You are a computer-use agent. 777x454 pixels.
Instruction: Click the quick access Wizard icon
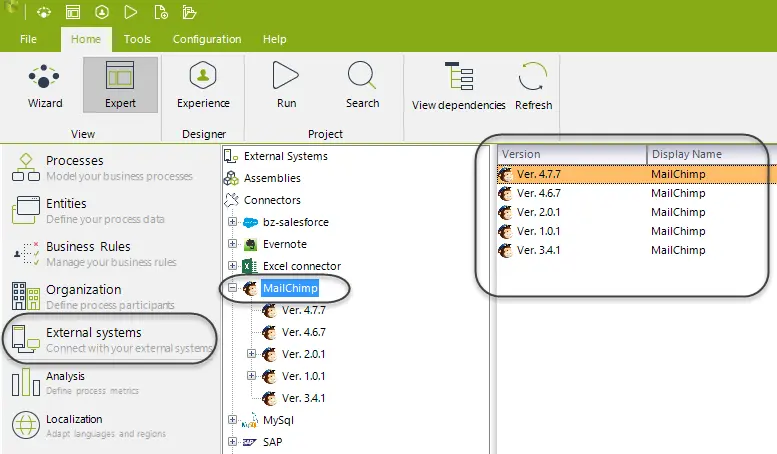tap(44, 12)
